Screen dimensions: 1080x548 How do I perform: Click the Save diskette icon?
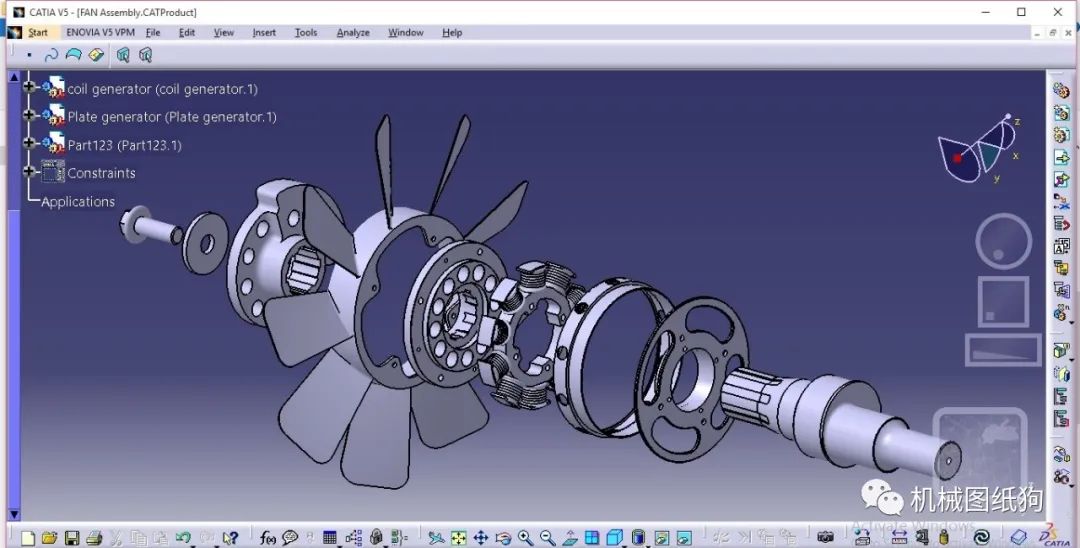pyautogui.click(x=72, y=538)
